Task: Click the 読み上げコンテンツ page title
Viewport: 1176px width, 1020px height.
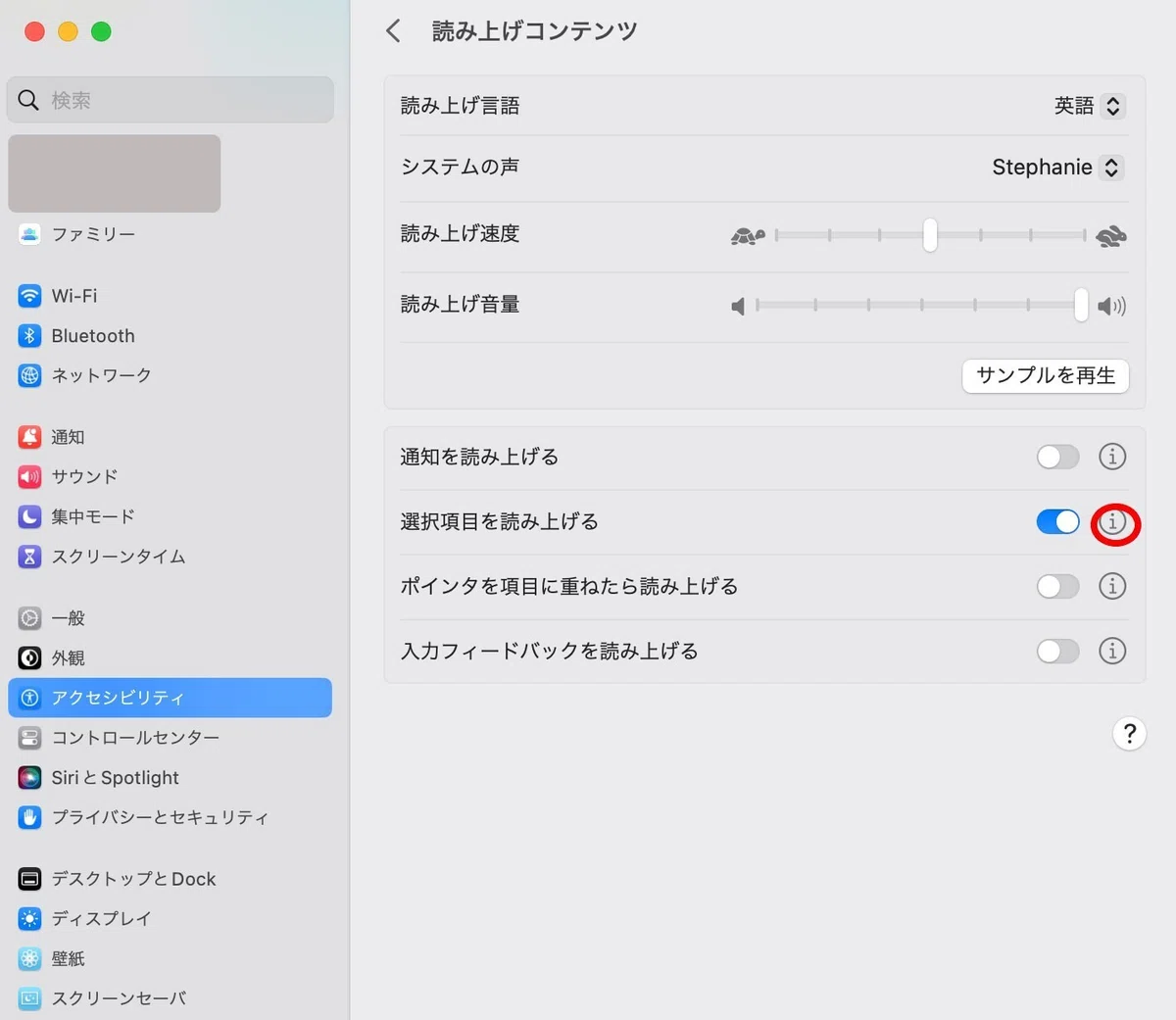Action: 535,31
